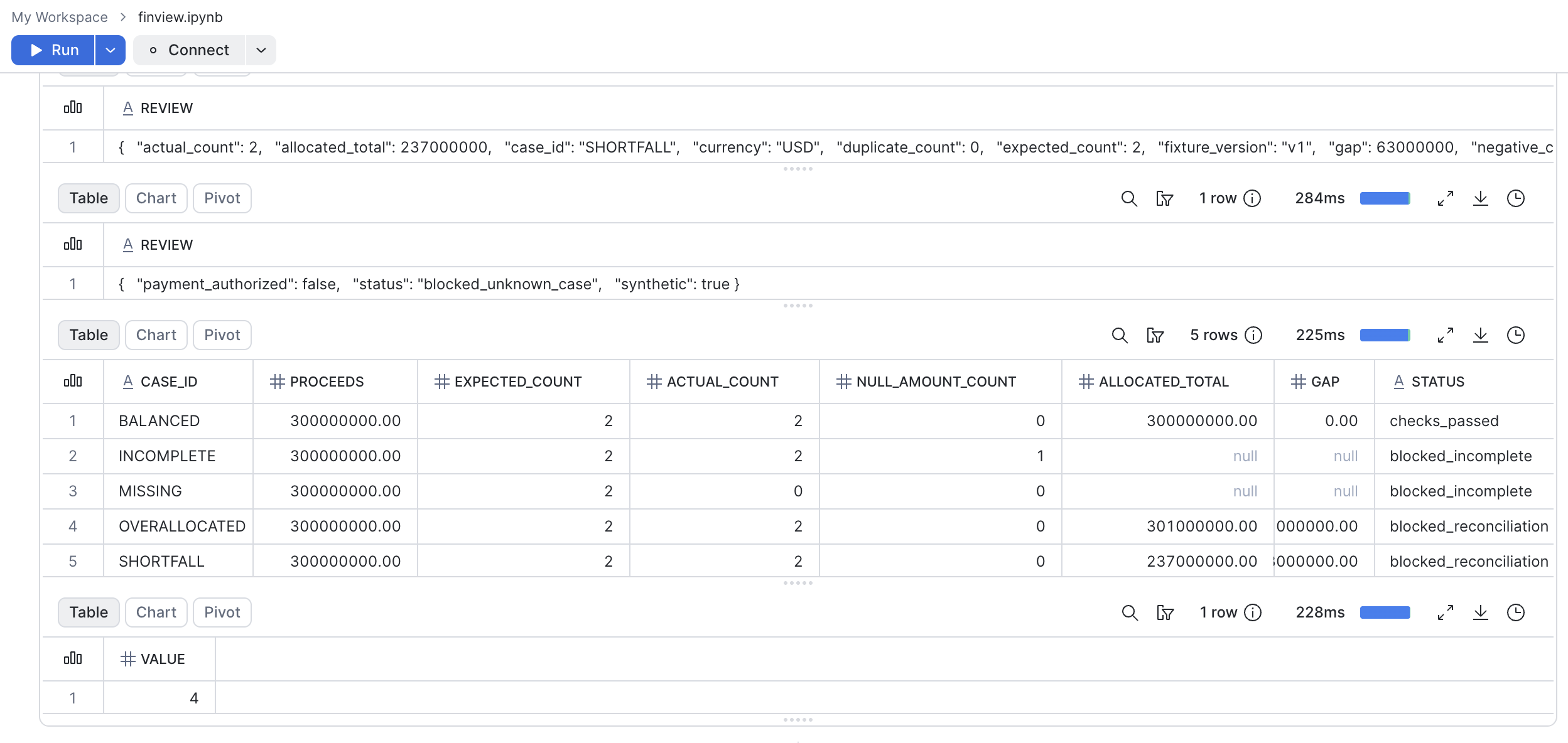Click finview.ipynb breadcrumb
1568x743 pixels.
(180, 17)
